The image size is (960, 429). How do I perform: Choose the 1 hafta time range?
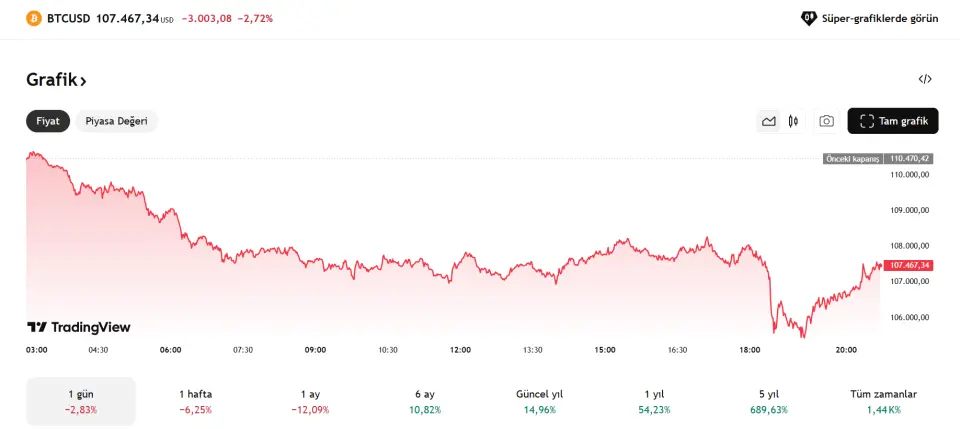pos(196,401)
